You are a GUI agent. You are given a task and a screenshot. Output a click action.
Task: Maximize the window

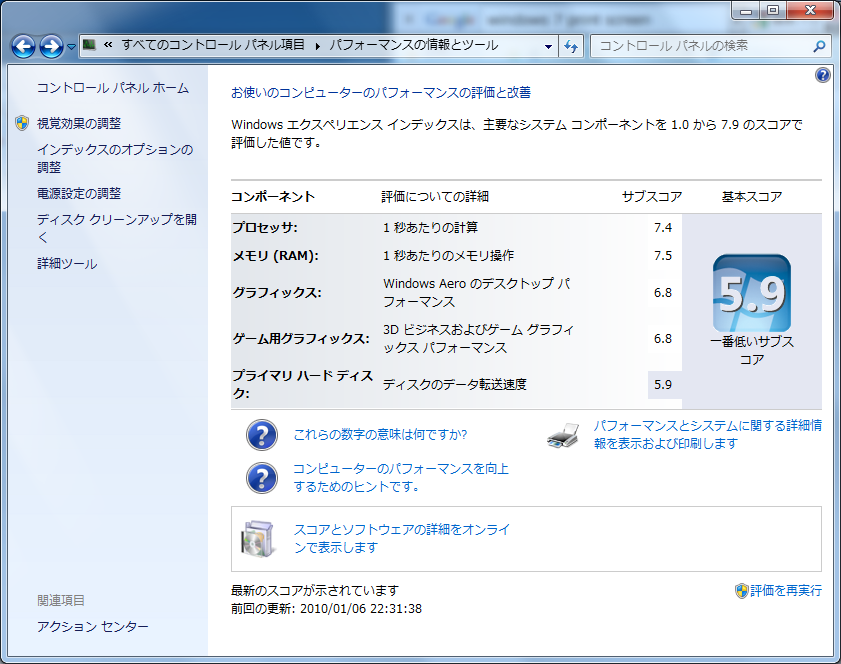point(773,11)
